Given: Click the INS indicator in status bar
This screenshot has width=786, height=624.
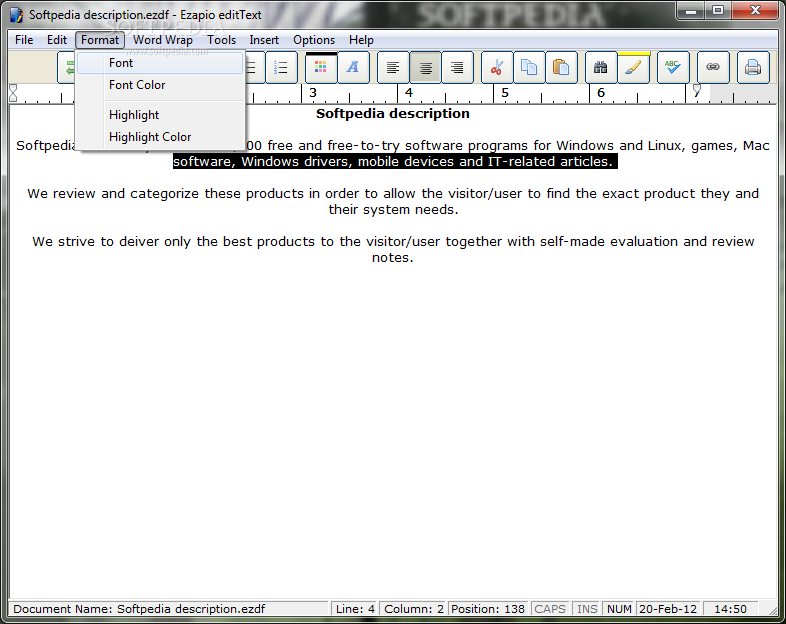Looking at the screenshot, I should pyautogui.click(x=586, y=609).
